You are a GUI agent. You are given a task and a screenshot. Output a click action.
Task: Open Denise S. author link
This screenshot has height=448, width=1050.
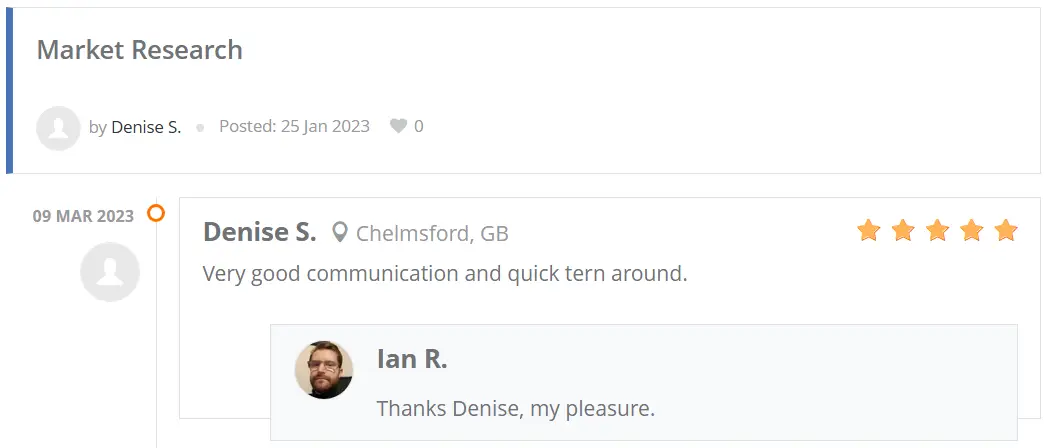click(x=146, y=127)
